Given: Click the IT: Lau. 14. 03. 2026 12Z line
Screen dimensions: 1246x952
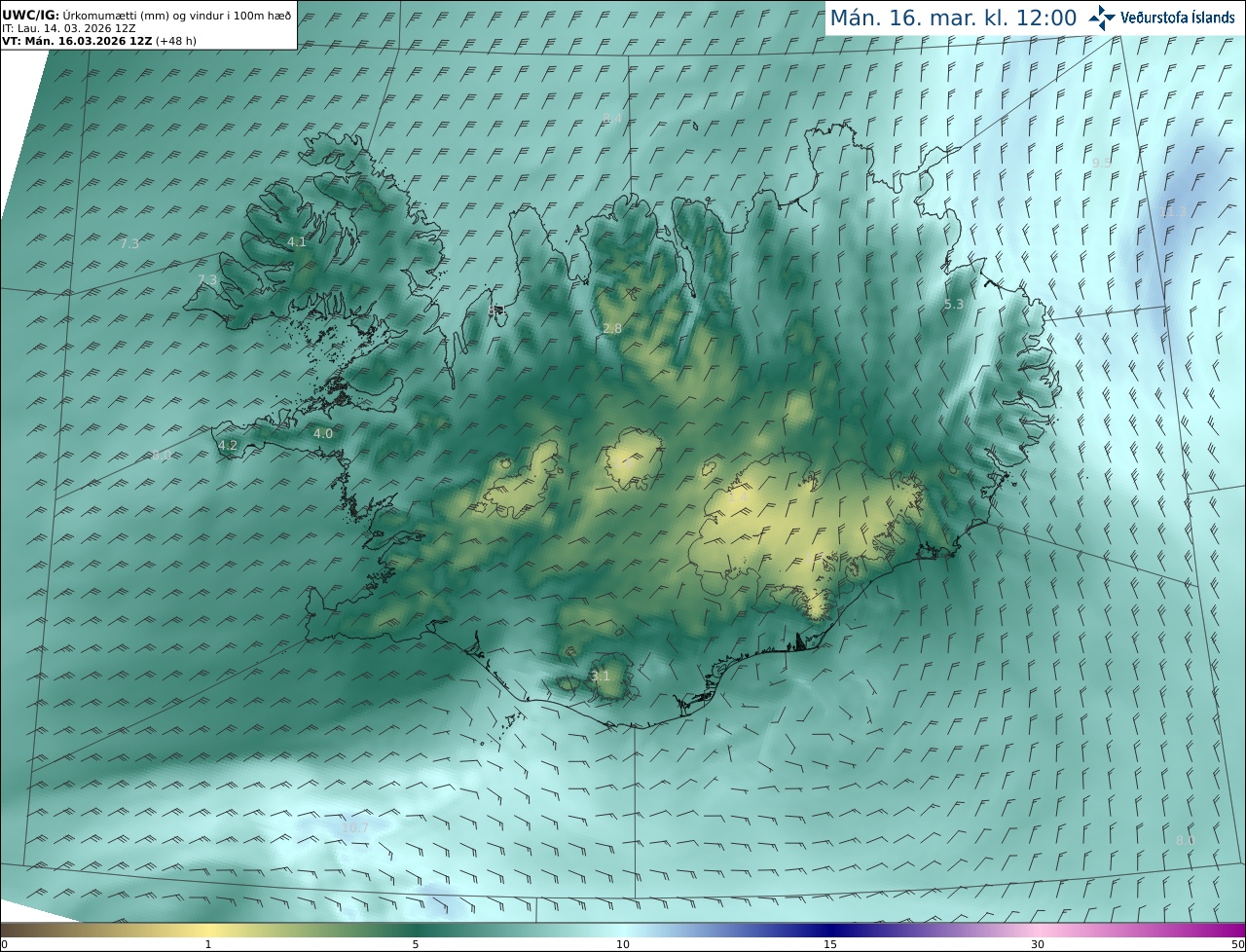Looking at the screenshot, I should pos(69,28).
